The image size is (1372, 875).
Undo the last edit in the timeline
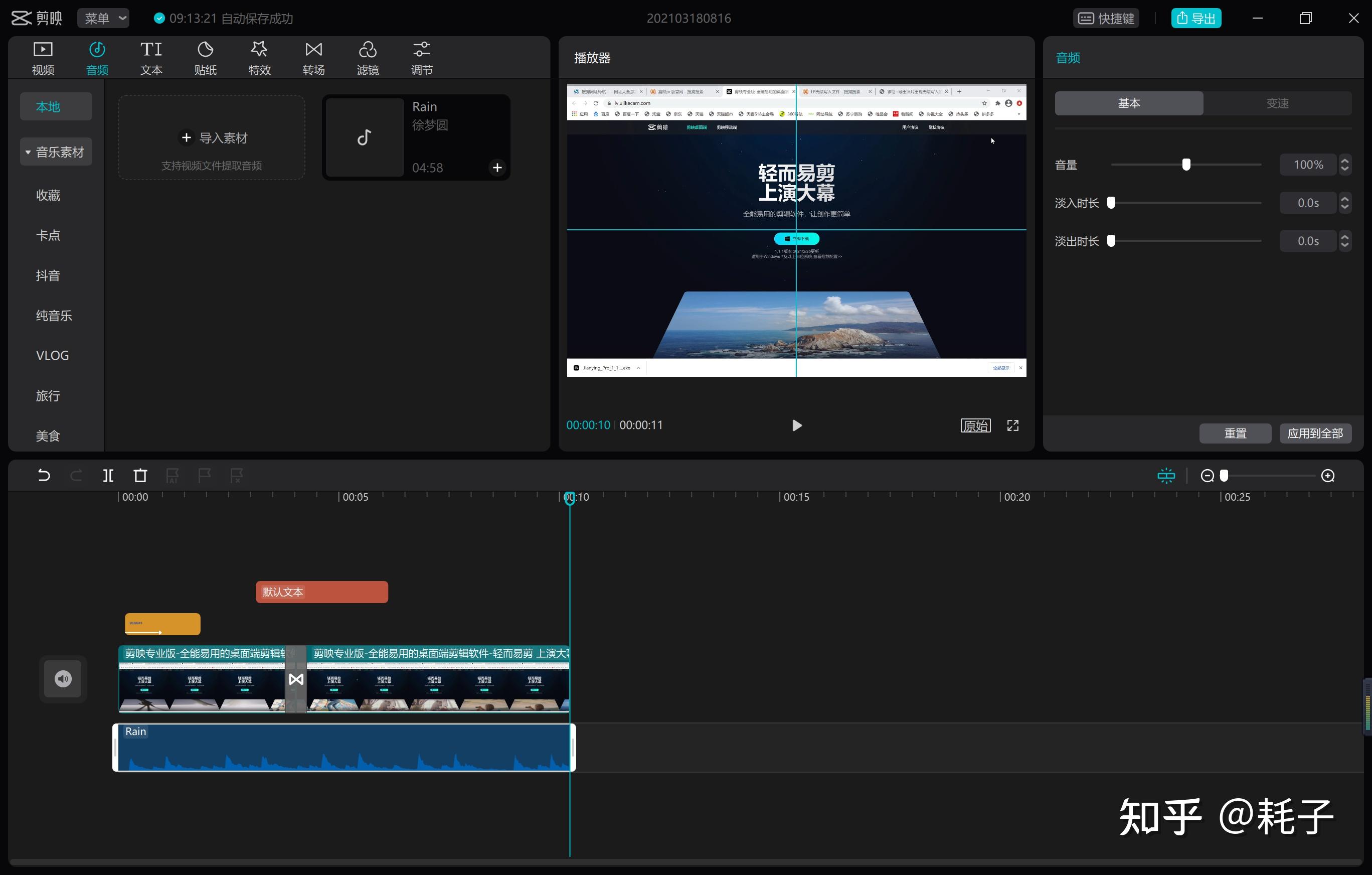tap(44, 476)
